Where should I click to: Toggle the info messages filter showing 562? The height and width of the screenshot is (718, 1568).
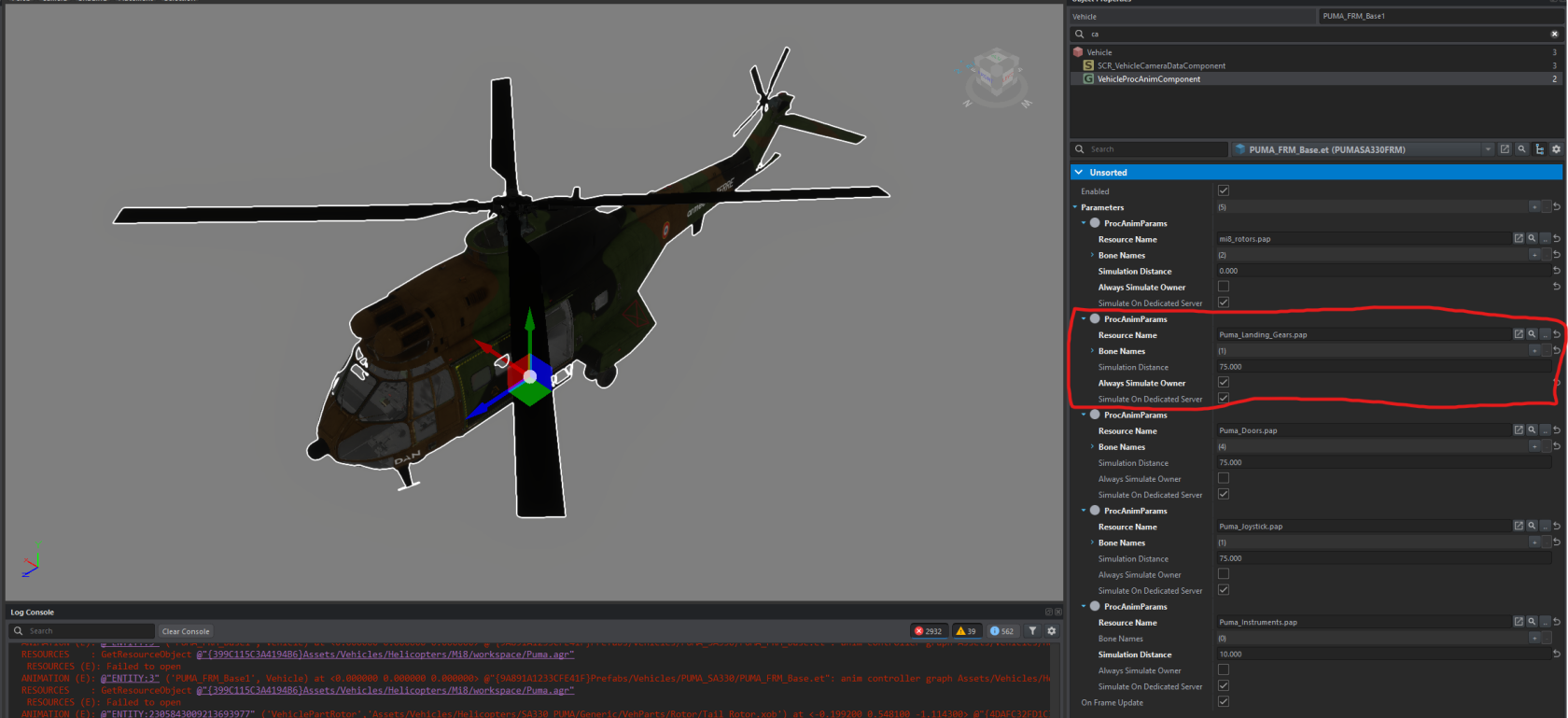pos(1002,631)
